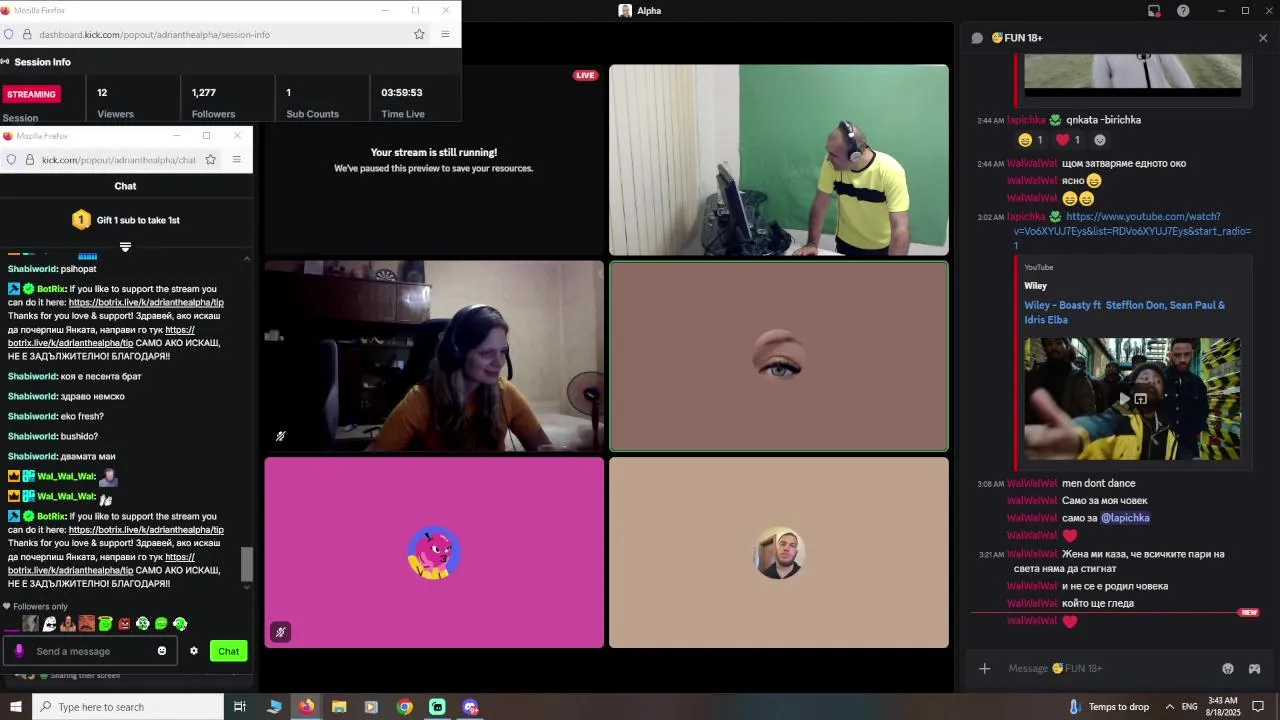Open the Discord help icon
The image size is (1280, 720).
pyautogui.click(x=1183, y=11)
